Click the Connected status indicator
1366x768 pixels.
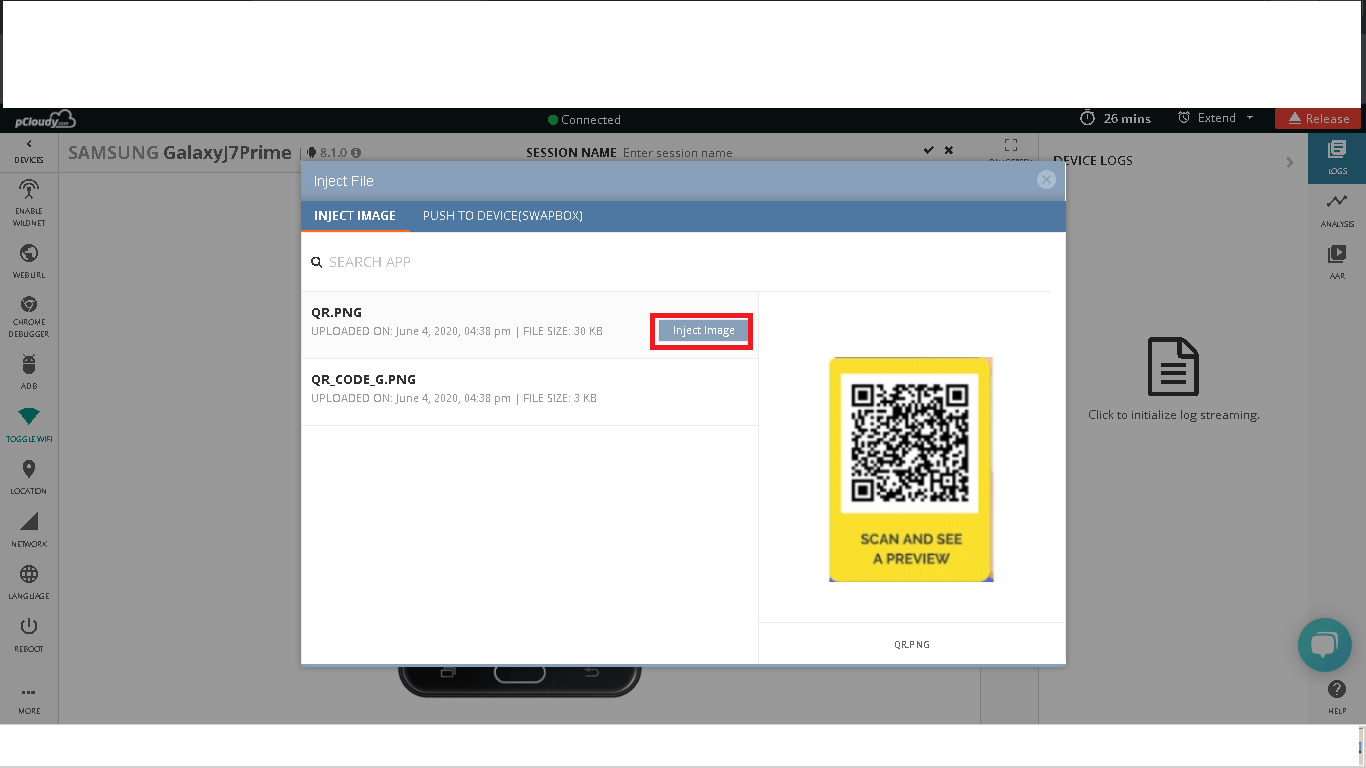(584, 120)
